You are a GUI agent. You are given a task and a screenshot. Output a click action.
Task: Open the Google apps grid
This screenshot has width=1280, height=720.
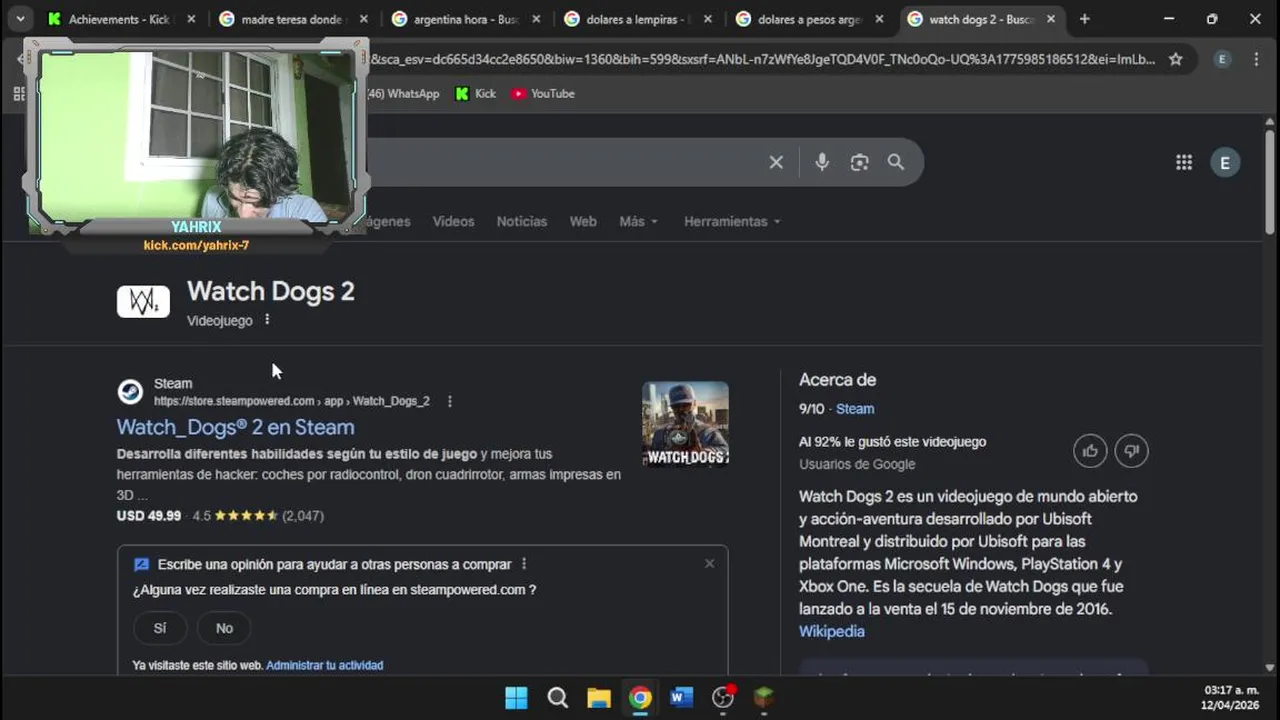tap(1184, 162)
